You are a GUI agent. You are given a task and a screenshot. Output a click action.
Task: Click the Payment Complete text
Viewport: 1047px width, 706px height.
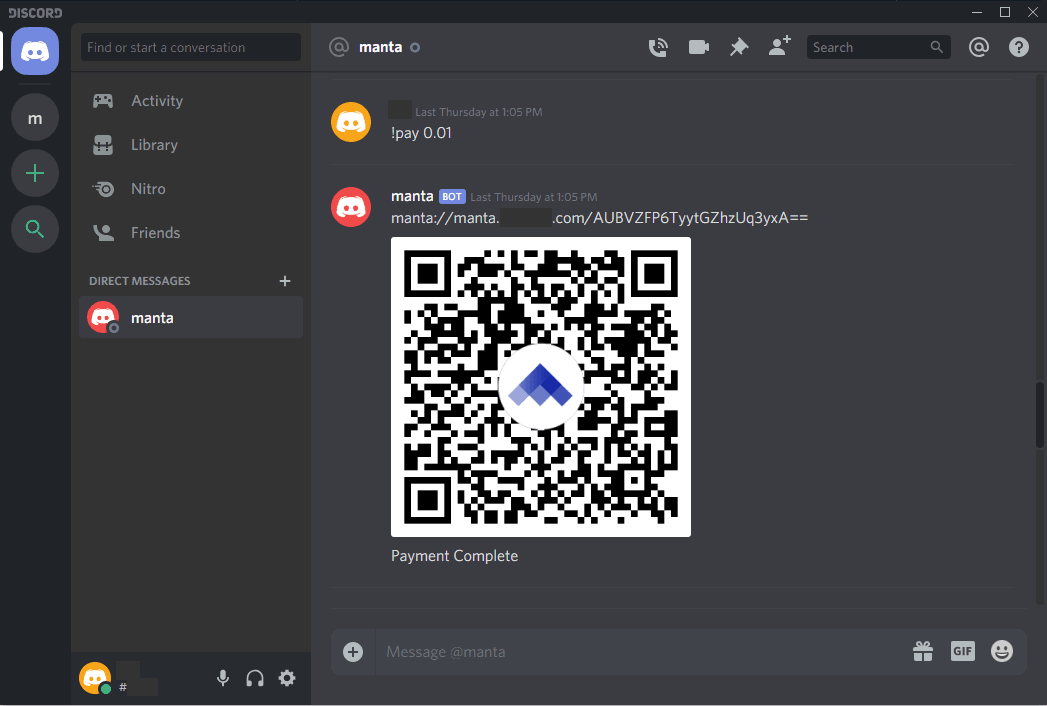(455, 556)
